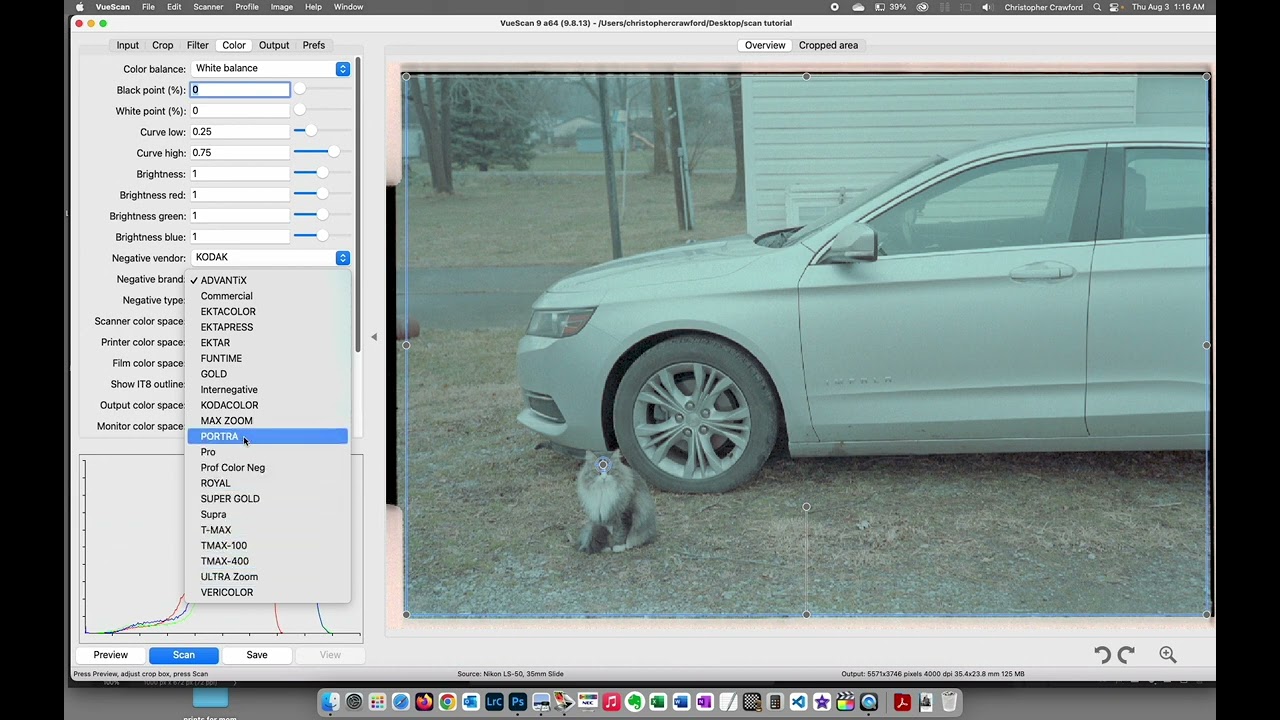
Task: Adjust the Curve high slider
Action: (x=333, y=152)
